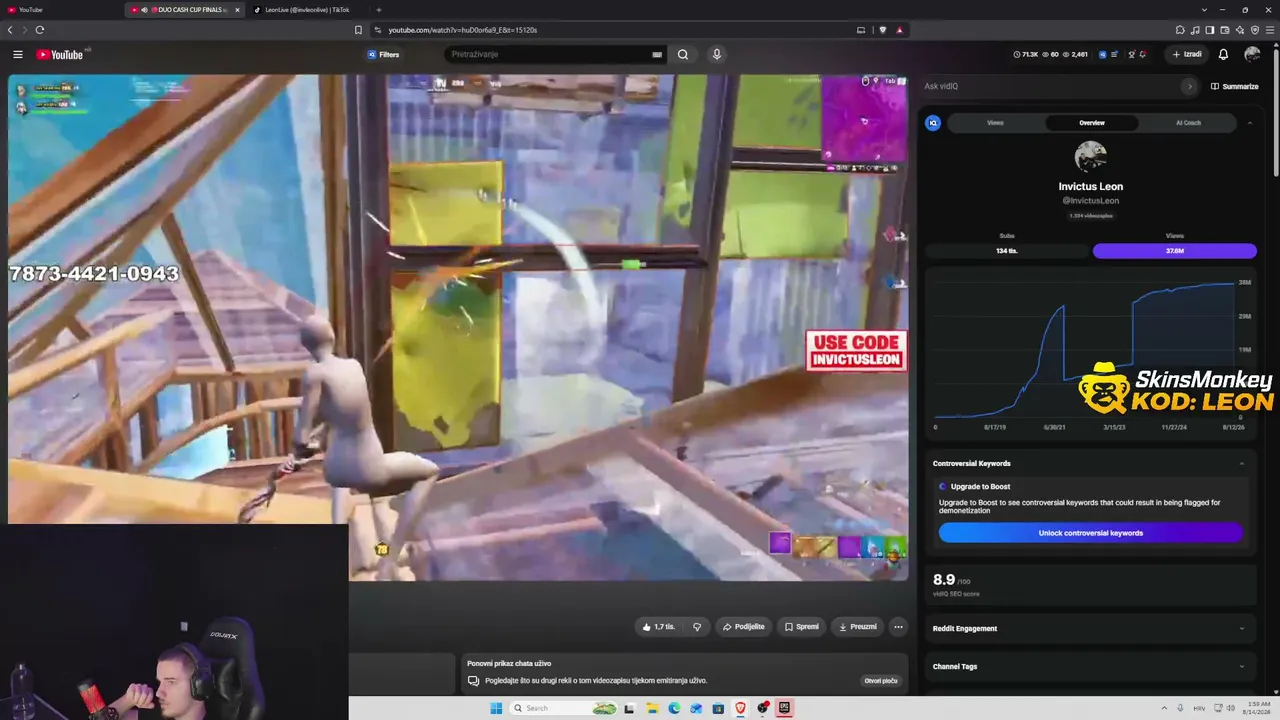Open more actions three-dot menu
1280x720 pixels.
click(x=898, y=627)
